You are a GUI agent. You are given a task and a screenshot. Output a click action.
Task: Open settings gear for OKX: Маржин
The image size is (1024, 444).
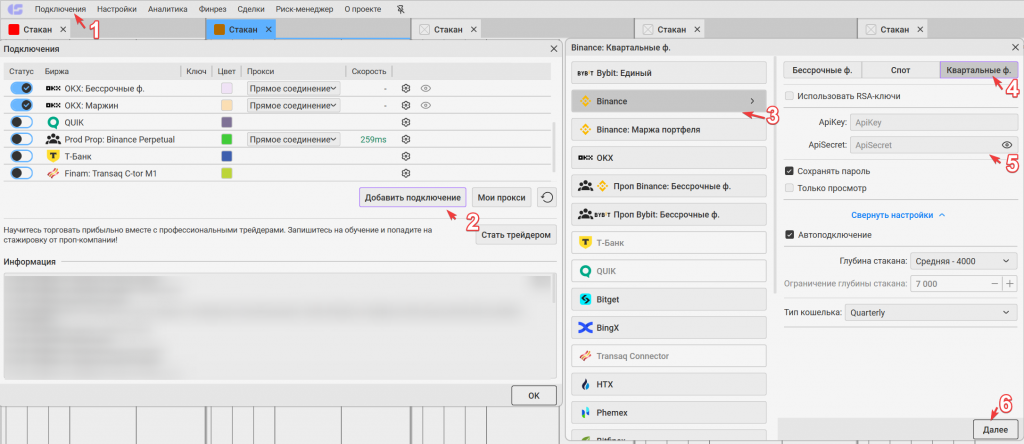pos(406,105)
